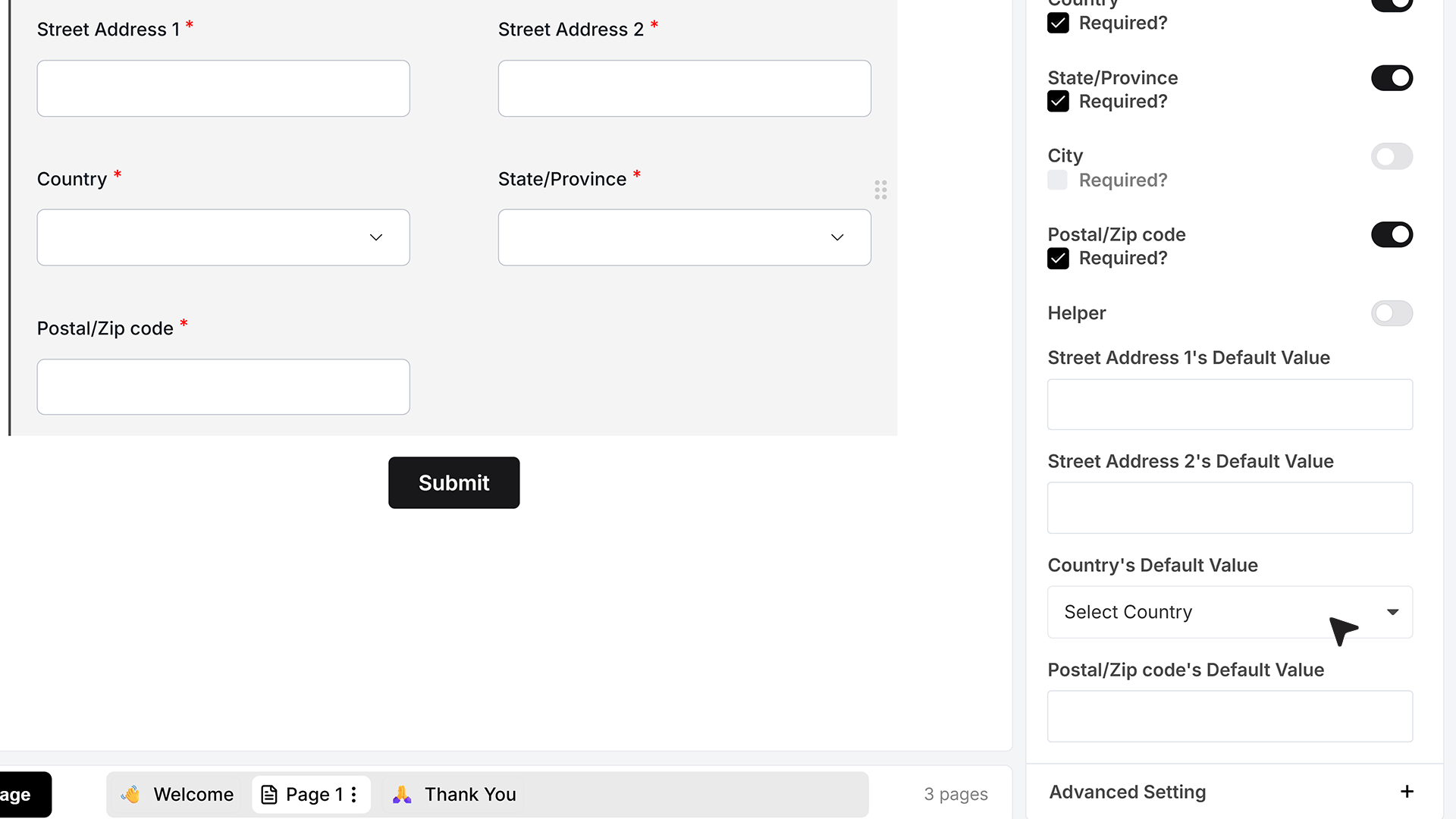Click the Postal/Zip code form input
The height and width of the screenshot is (819, 1456).
pyautogui.click(x=223, y=387)
